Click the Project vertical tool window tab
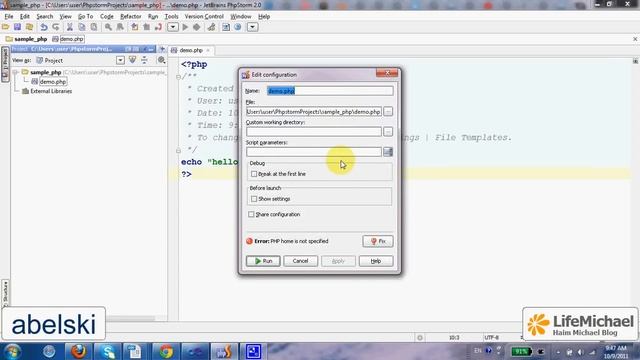 (x=5, y=64)
